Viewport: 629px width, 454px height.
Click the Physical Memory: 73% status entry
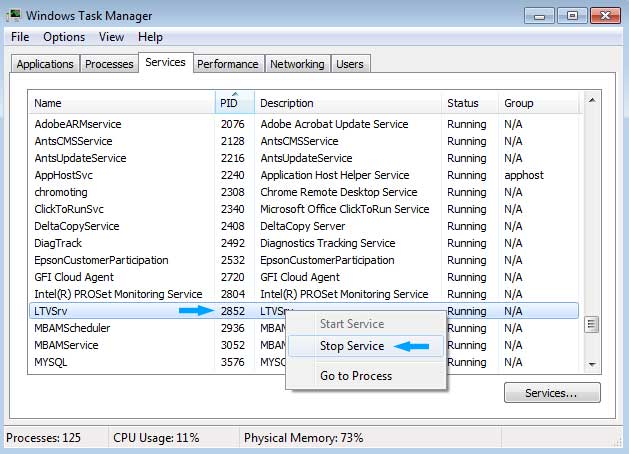303,438
